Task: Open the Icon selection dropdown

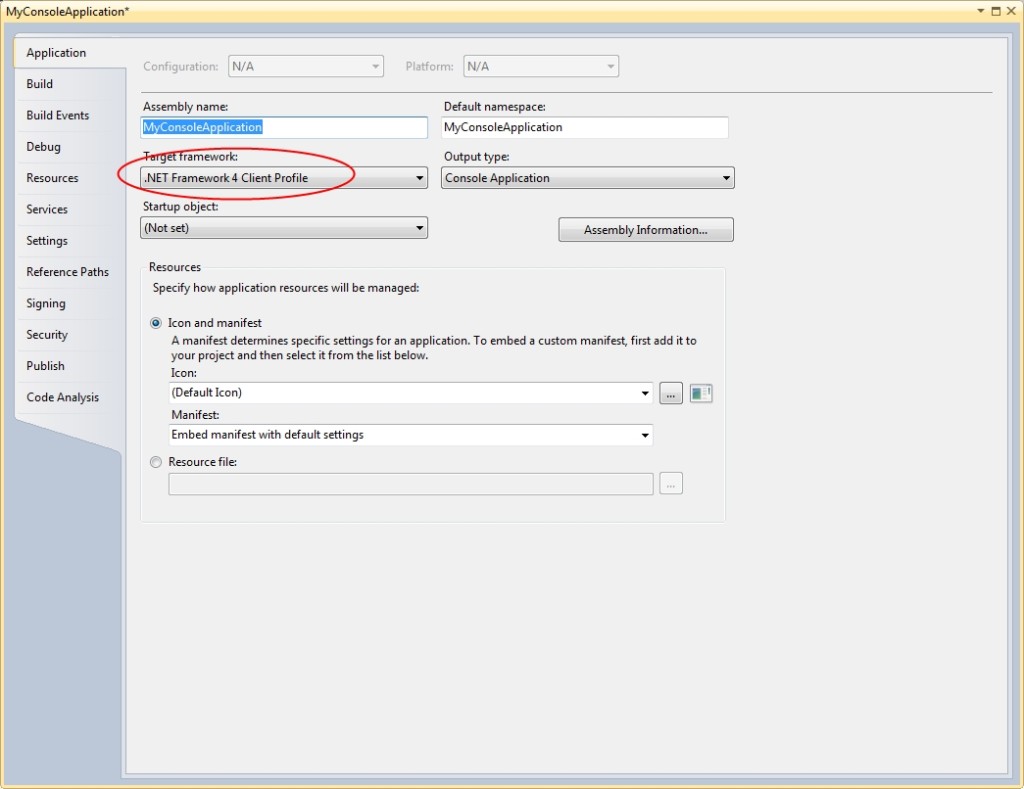Action: 645,393
